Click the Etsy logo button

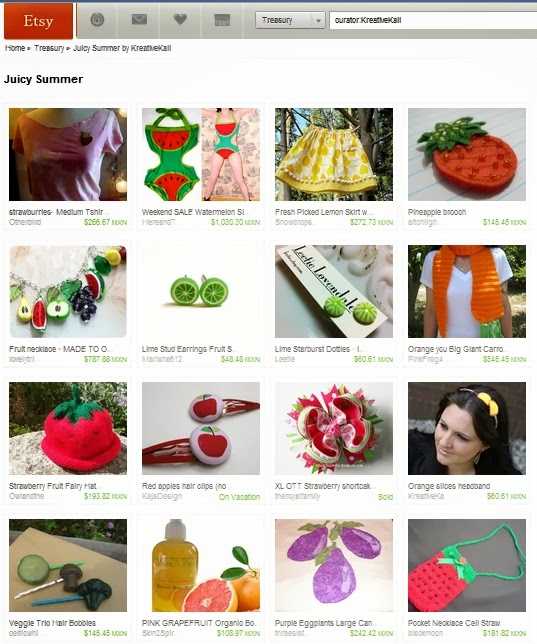(x=38, y=21)
